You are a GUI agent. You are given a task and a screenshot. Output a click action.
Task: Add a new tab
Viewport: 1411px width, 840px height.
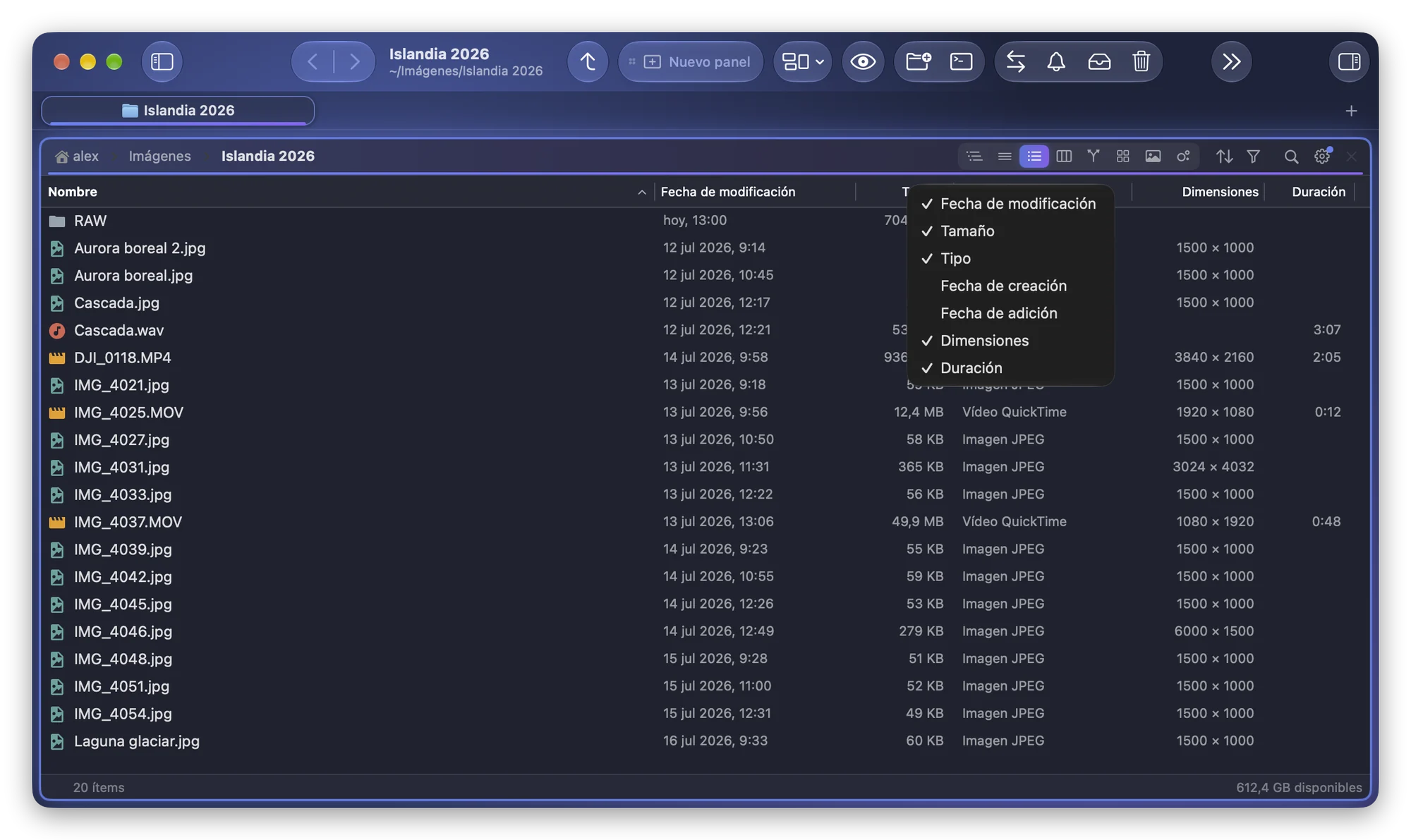click(x=1350, y=111)
